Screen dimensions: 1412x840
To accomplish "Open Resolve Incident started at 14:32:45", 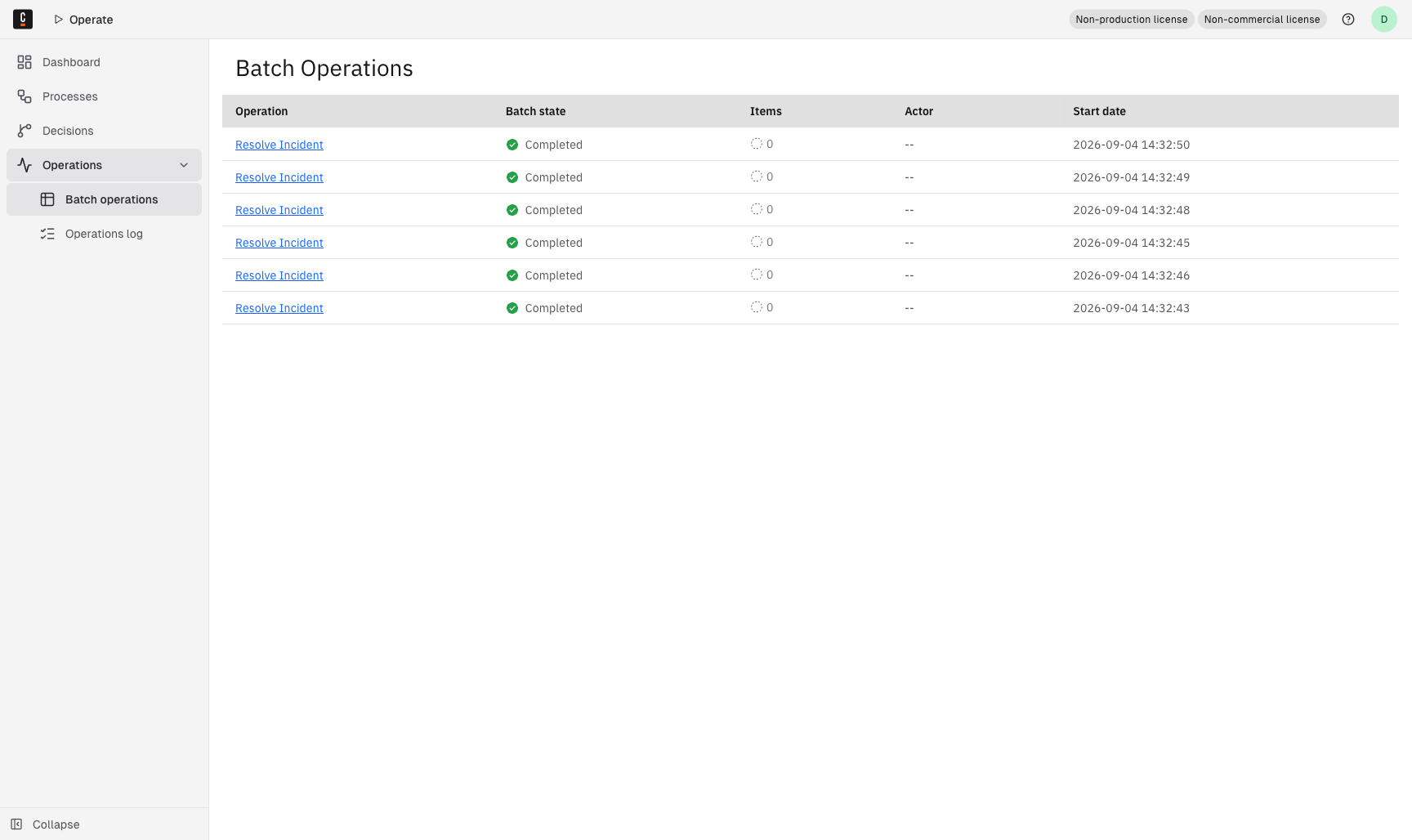I will pos(279,243).
